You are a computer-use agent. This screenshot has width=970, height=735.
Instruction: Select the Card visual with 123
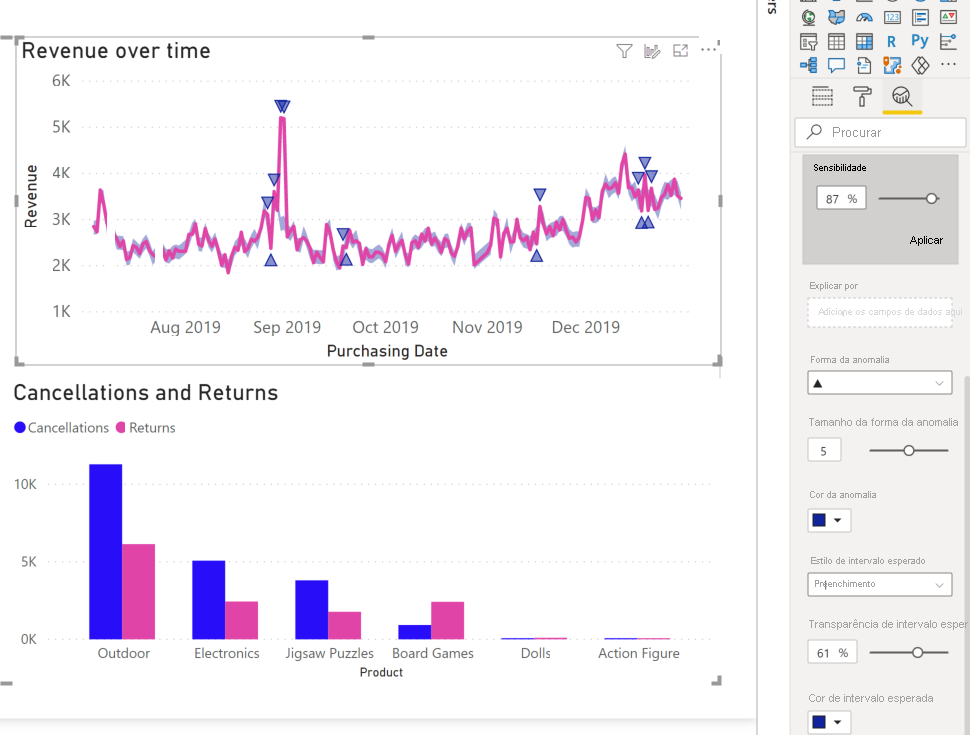[x=892, y=17]
